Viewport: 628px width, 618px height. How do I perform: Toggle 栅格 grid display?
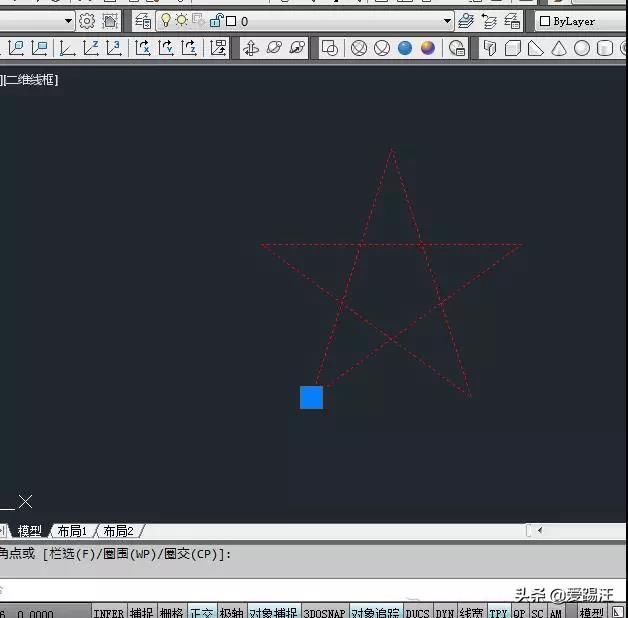click(x=171, y=613)
